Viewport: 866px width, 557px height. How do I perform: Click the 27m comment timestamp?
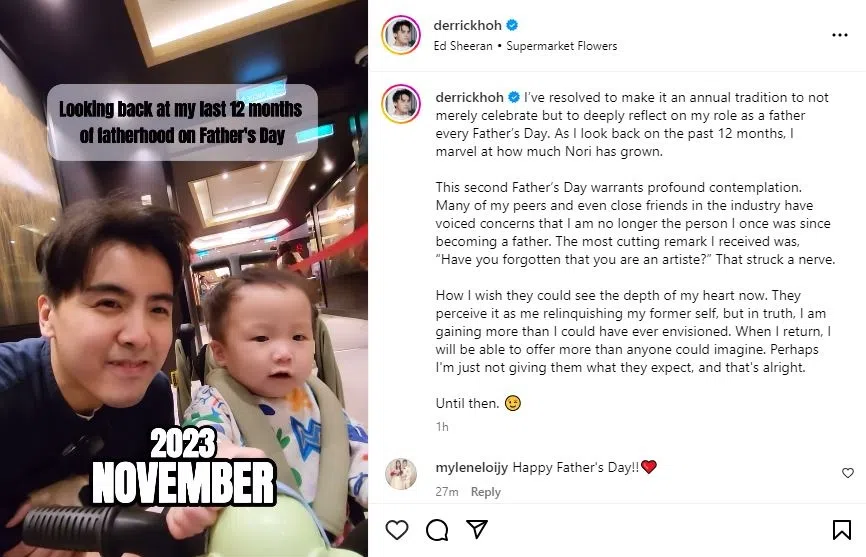click(447, 491)
